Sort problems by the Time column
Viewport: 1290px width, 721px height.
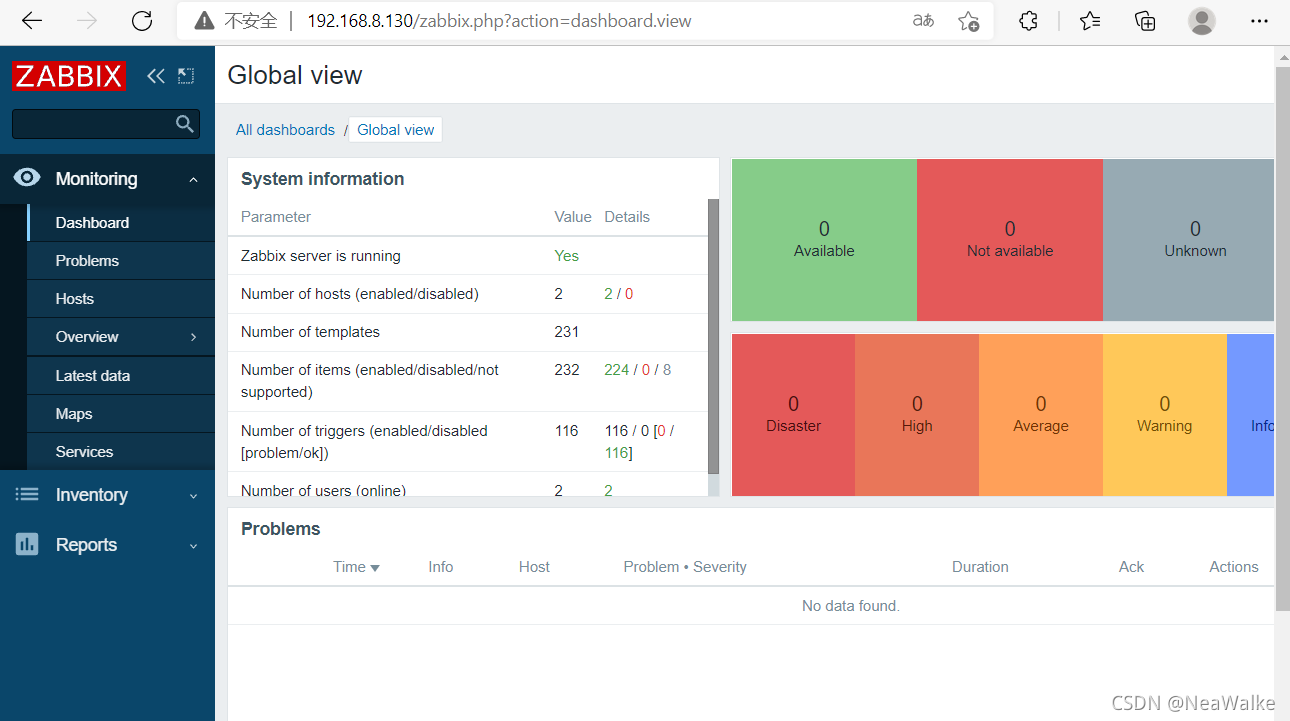[356, 567]
